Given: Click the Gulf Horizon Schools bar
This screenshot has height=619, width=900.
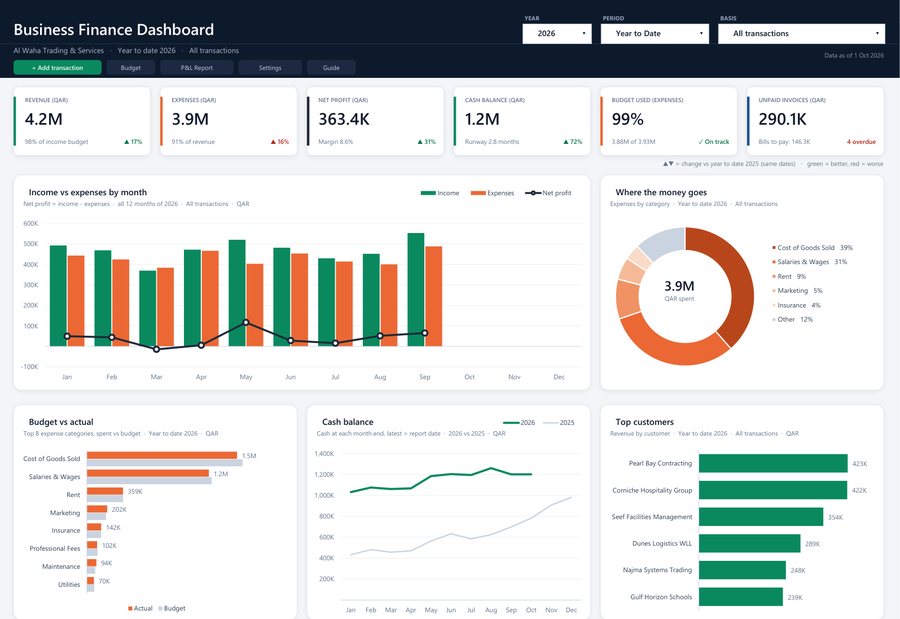Looking at the screenshot, I should coord(741,597).
